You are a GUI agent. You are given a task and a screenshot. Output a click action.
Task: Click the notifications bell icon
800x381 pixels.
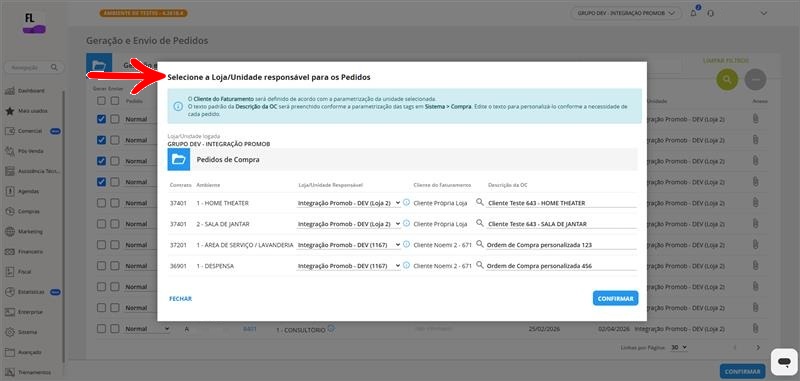coord(693,13)
